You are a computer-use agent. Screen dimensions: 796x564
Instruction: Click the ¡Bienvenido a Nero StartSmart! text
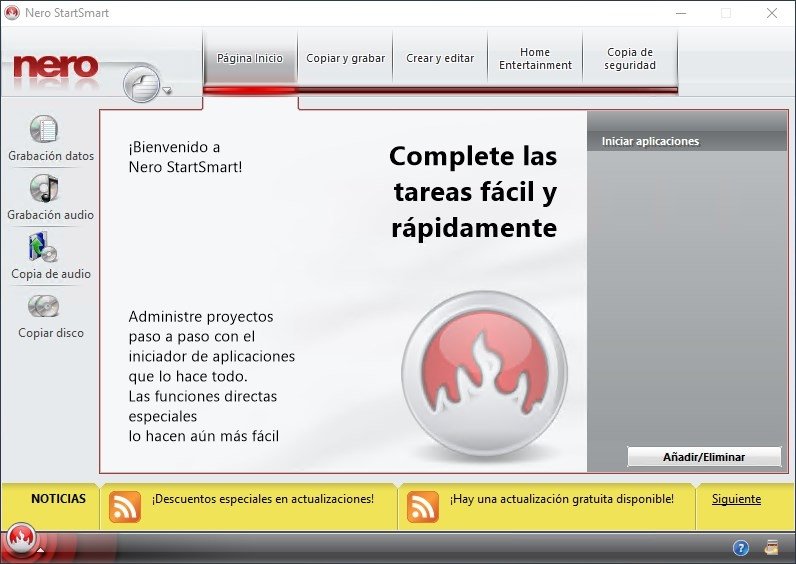coord(185,157)
